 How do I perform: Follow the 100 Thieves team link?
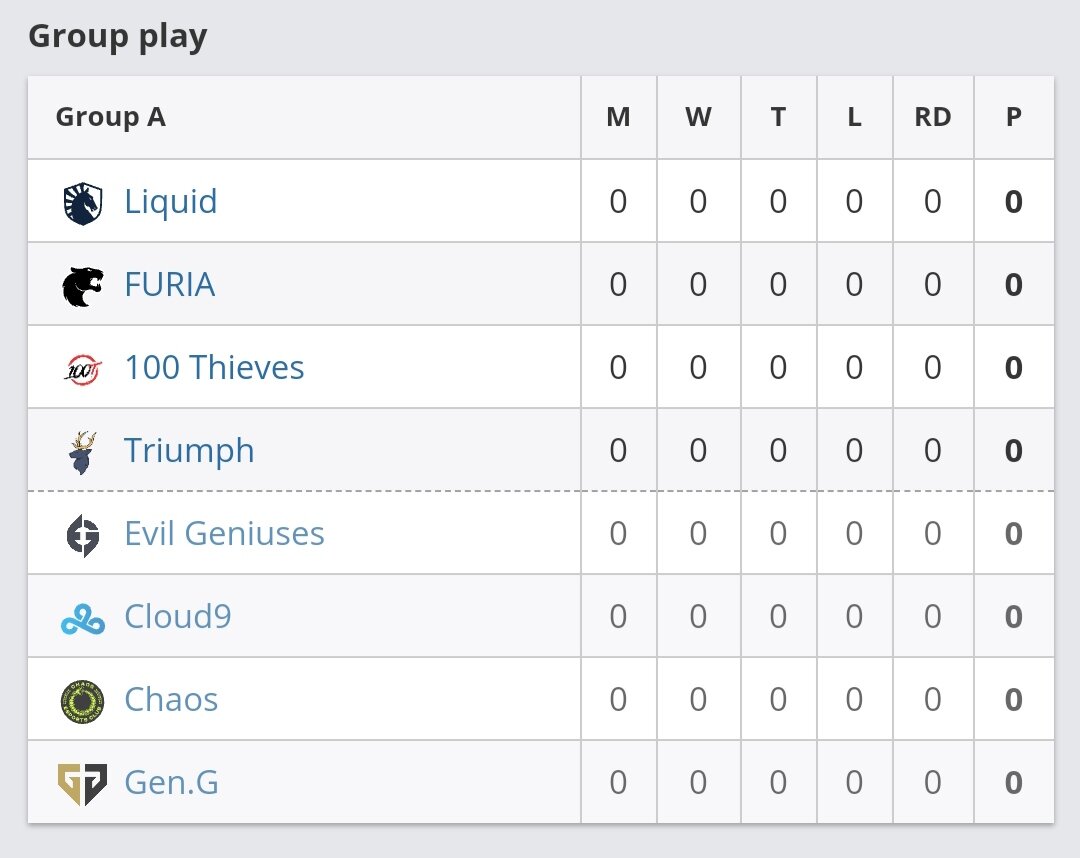tap(214, 368)
